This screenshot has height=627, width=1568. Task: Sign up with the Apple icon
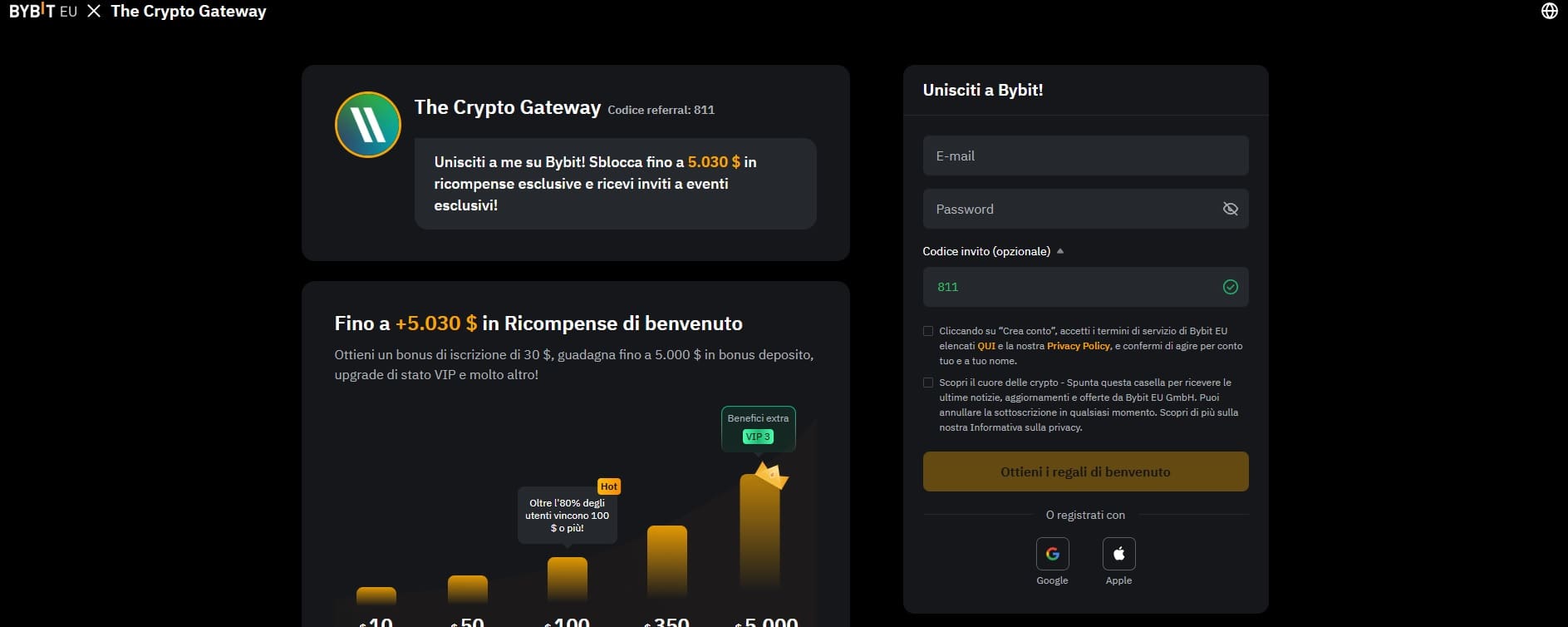pos(1118,554)
